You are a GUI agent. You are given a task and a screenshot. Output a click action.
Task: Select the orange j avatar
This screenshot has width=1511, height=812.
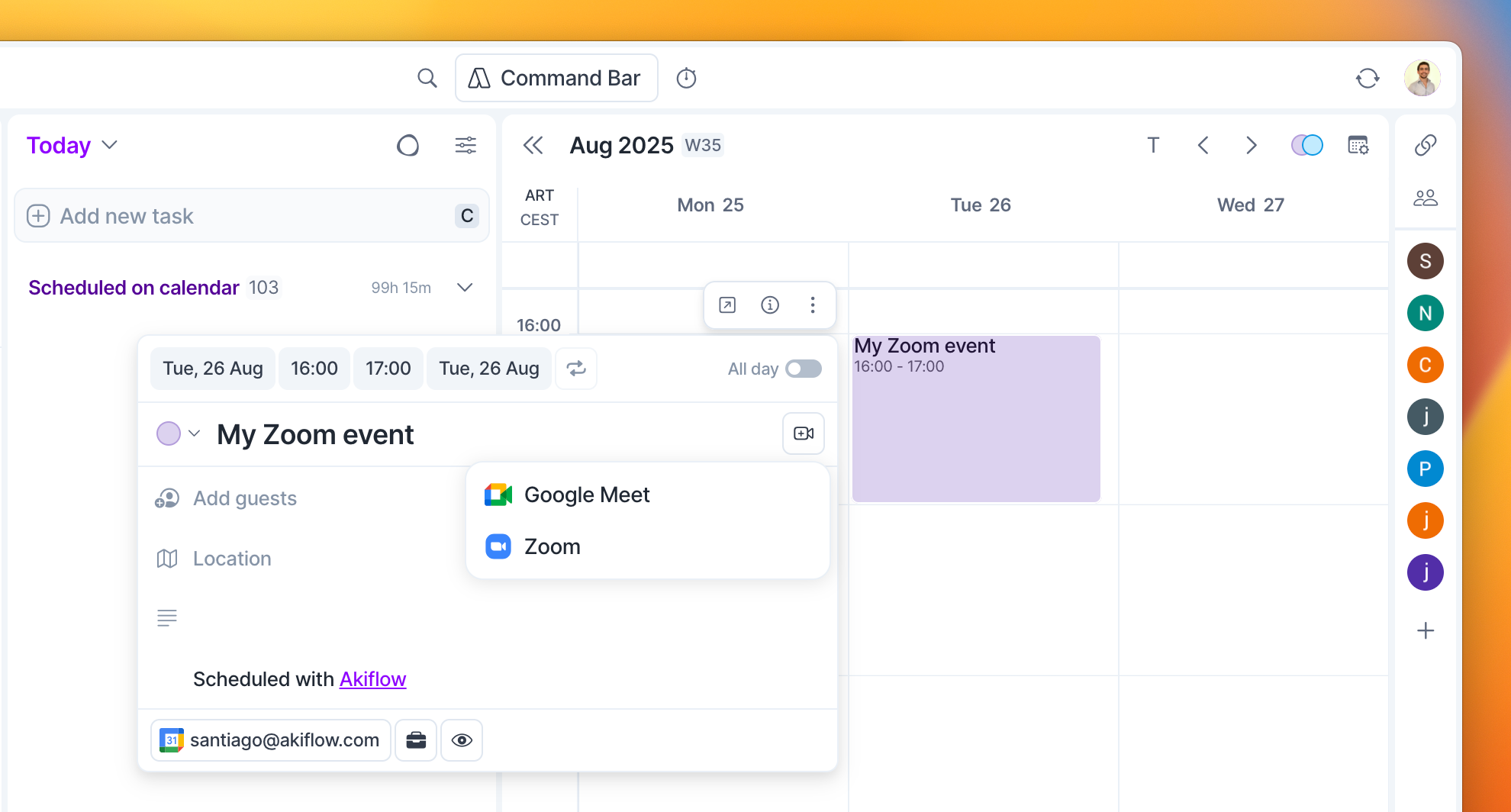tap(1426, 520)
